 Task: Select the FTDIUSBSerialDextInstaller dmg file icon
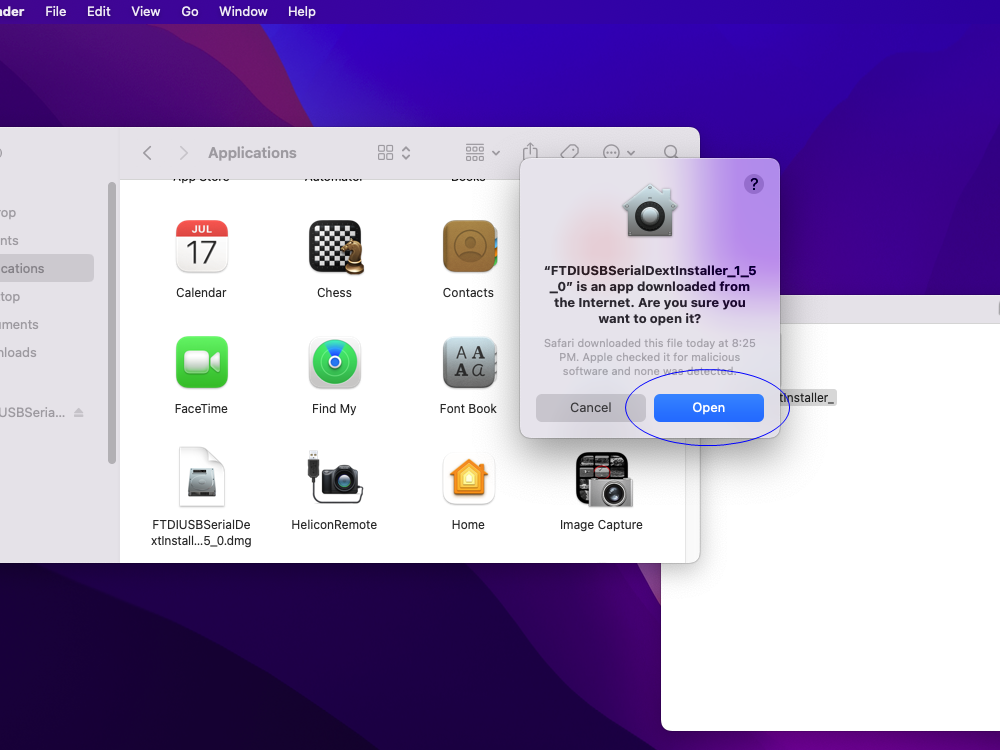point(202,478)
